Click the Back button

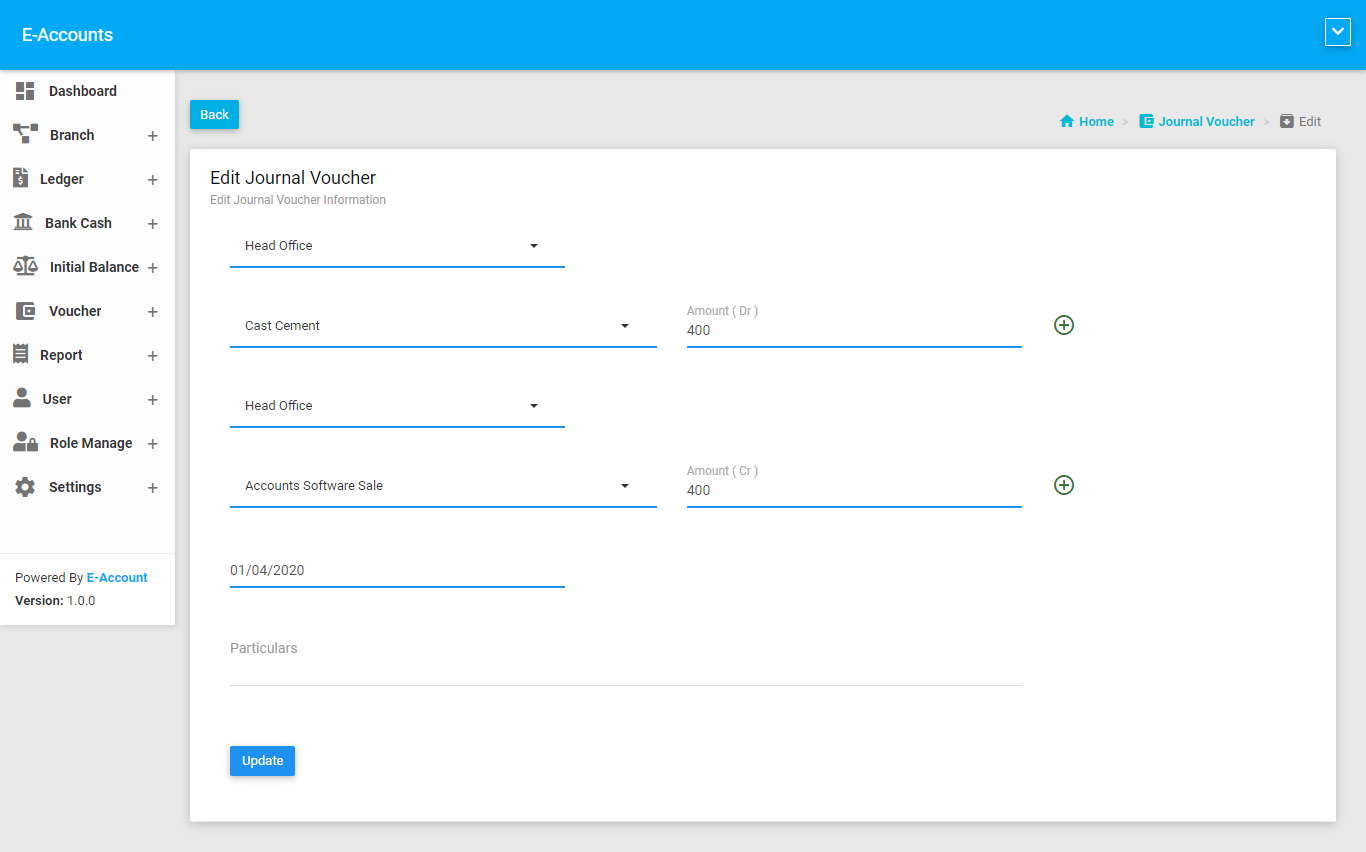tap(214, 115)
